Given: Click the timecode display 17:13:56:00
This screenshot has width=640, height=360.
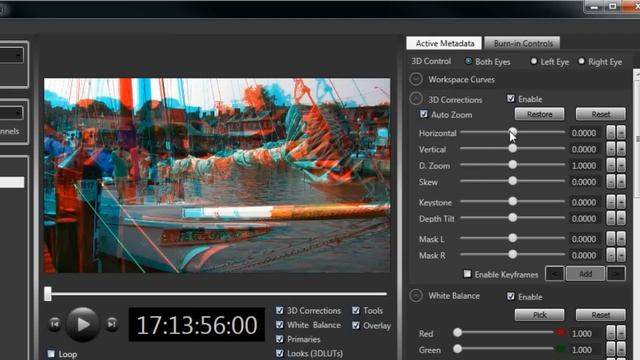Looking at the screenshot, I should (x=197, y=324).
